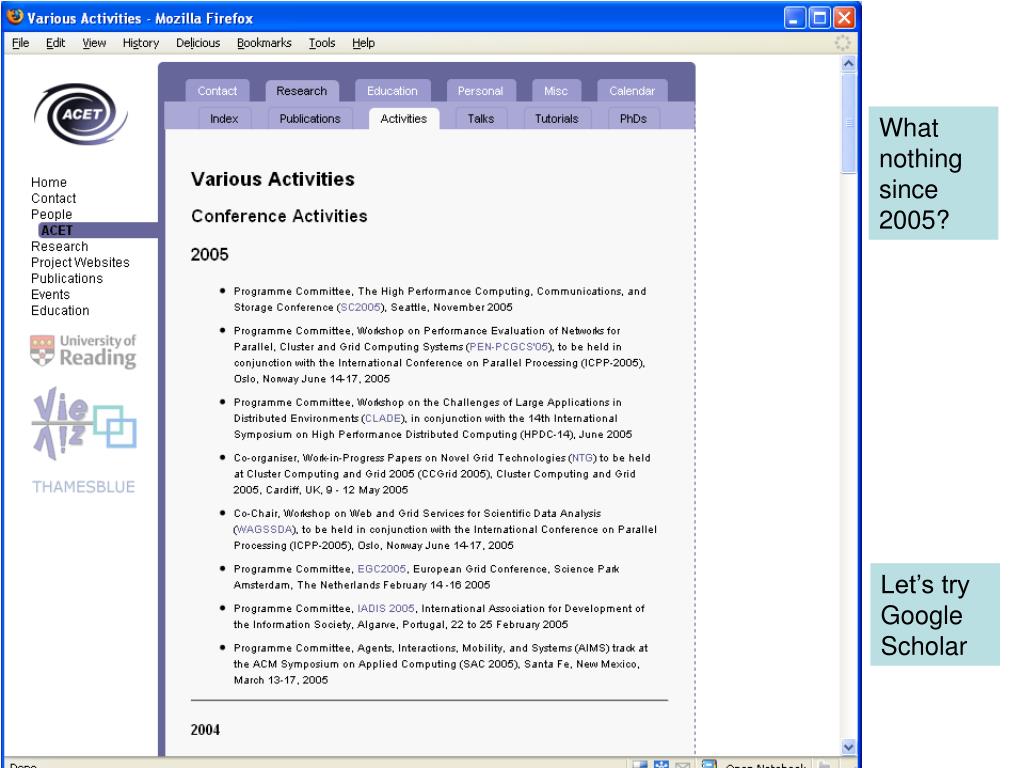Click the 2004 year heading

tap(205, 730)
